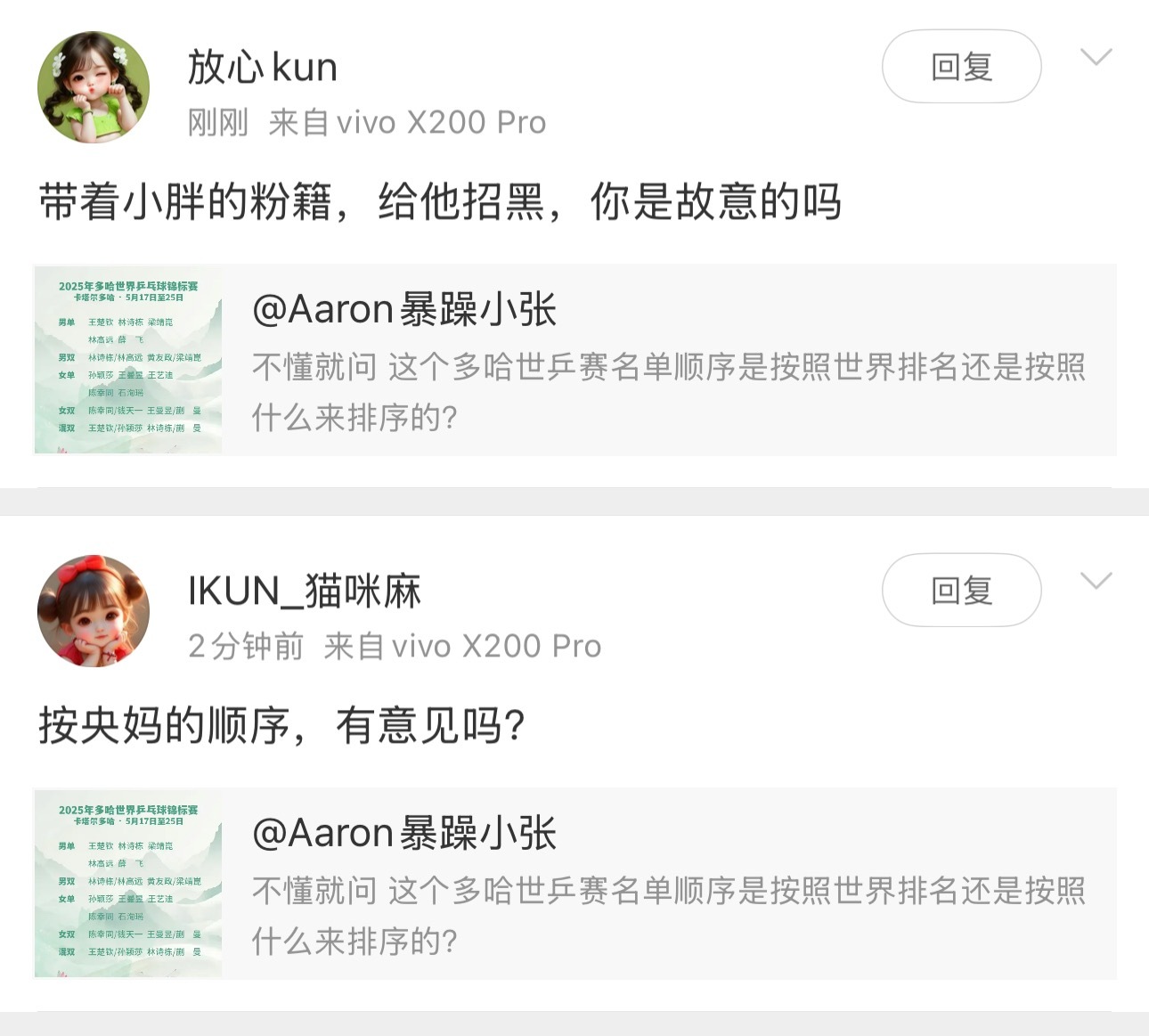Image resolution: width=1149 pixels, height=1036 pixels.
Task: Open the username IKUN_猫咪麻
Action: click(305, 591)
